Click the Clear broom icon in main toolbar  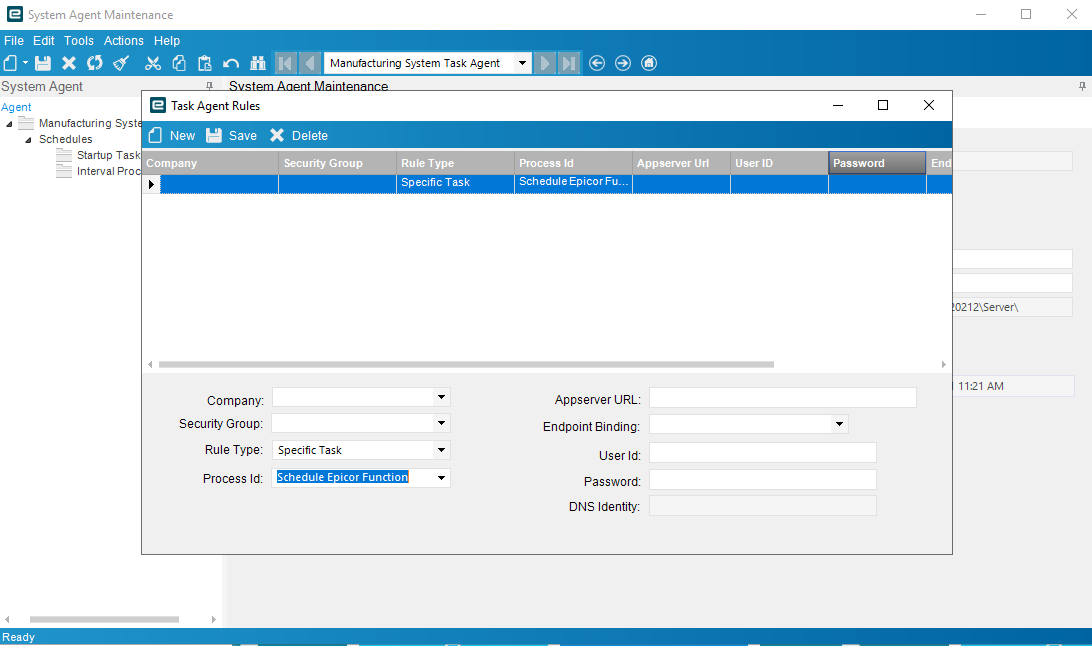[x=121, y=63]
